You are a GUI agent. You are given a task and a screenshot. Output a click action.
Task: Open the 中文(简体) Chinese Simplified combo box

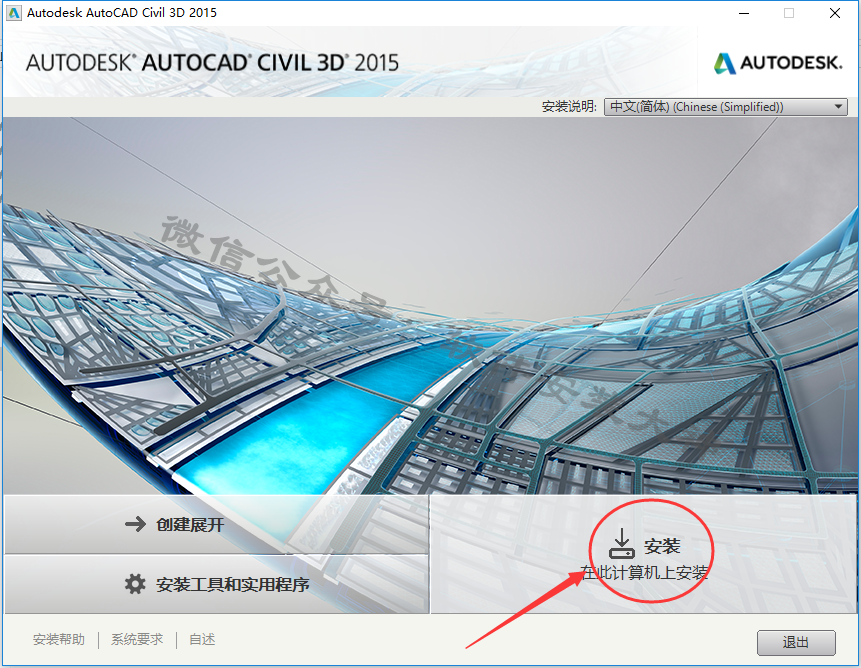tap(725, 106)
